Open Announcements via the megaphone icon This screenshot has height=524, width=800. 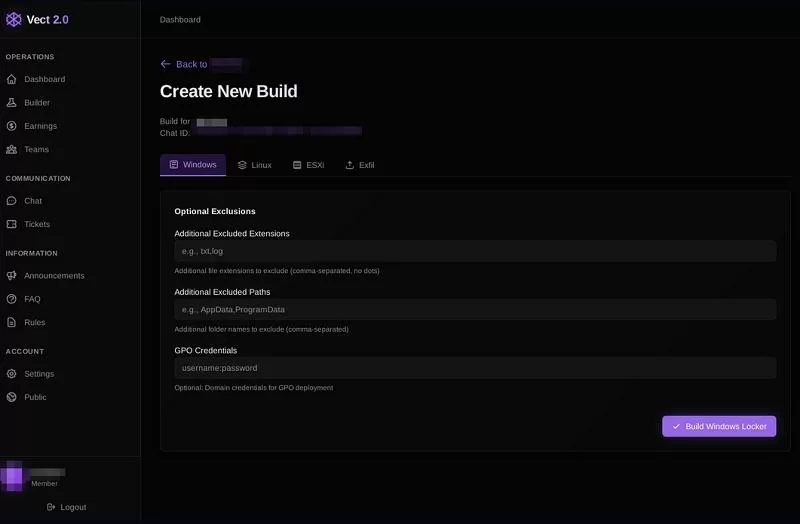click(x=12, y=276)
